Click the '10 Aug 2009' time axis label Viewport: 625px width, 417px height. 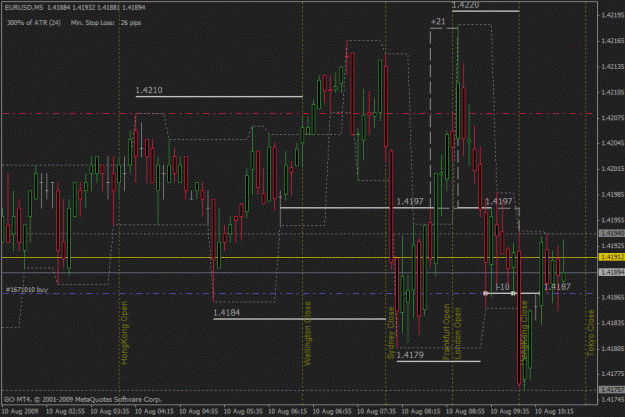click(x=20, y=411)
